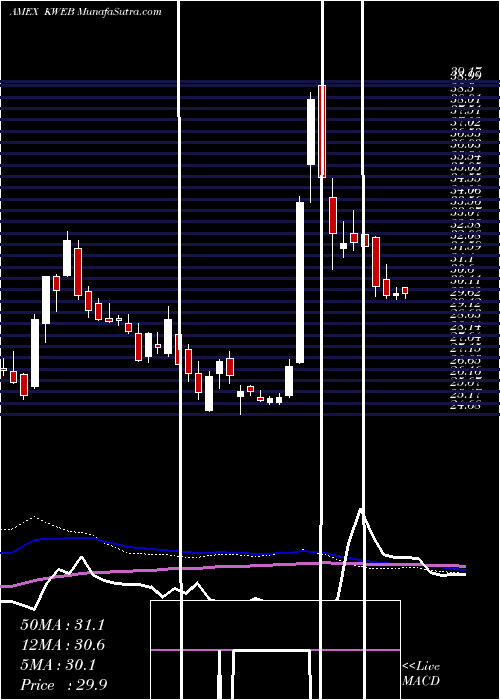This screenshot has height=700, width=500.
Task: Click the 29.62 price axis label
Action: pos(465,293)
